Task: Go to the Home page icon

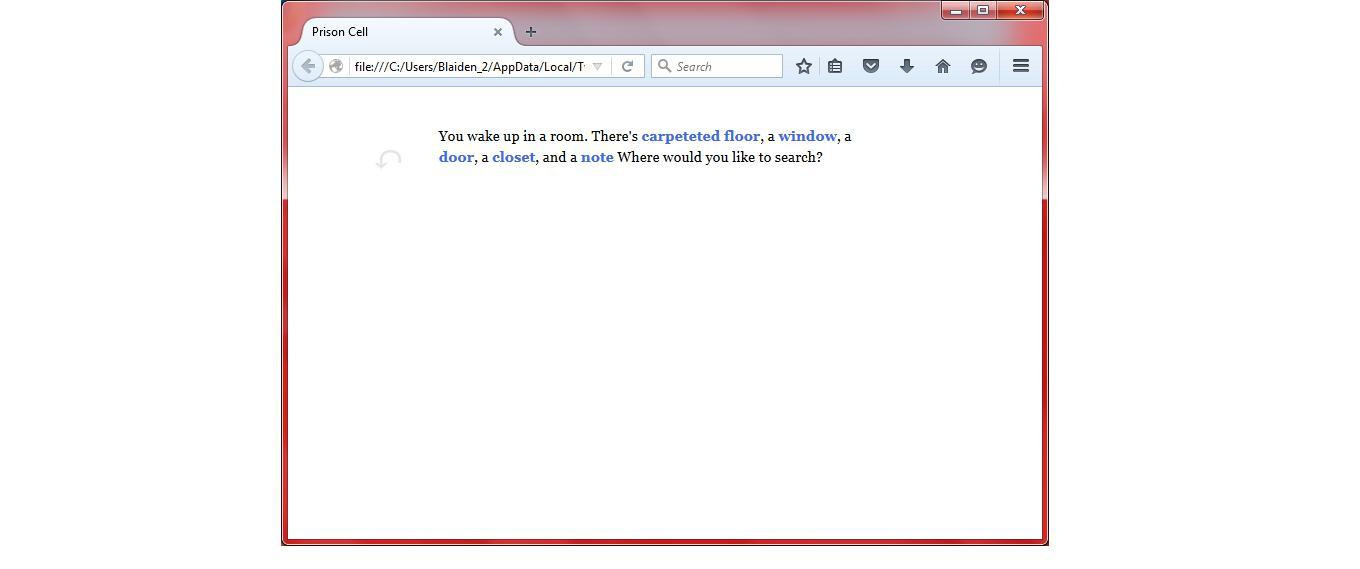Action: tap(943, 66)
